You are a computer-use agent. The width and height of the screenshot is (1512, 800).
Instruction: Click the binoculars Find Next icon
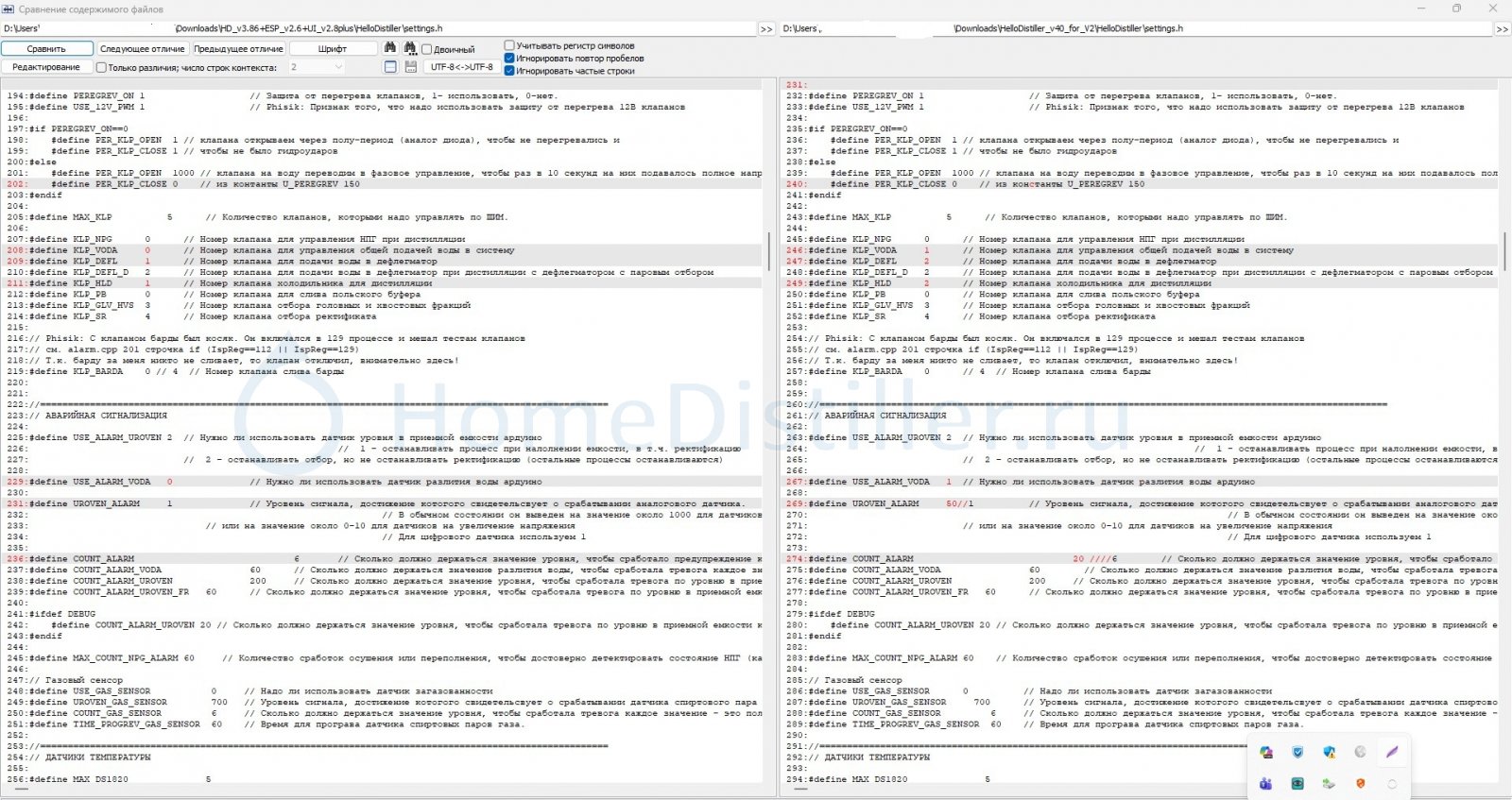coord(410,48)
